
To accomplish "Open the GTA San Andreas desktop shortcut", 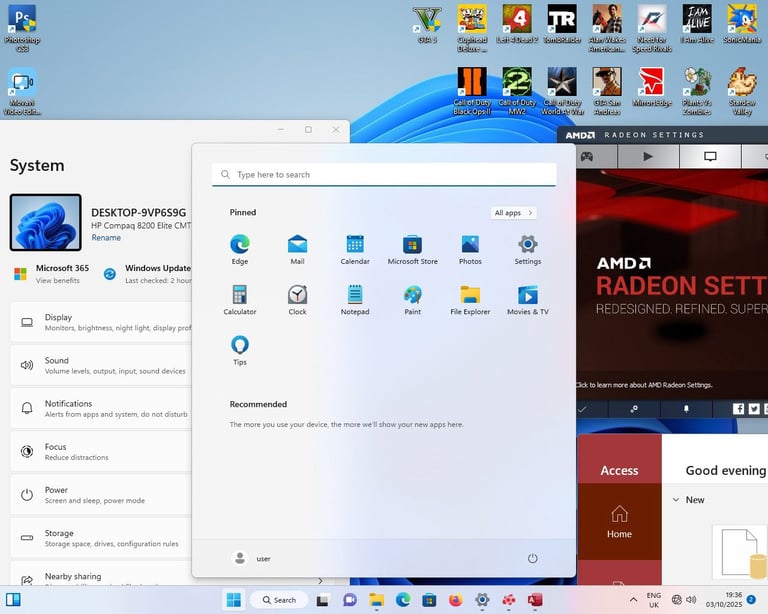I will tap(606, 84).
